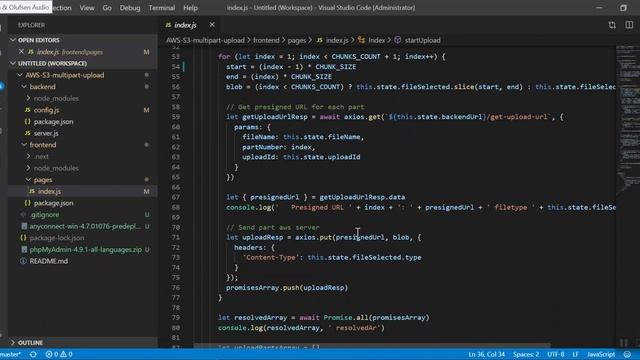Open the Help menu

190,8
